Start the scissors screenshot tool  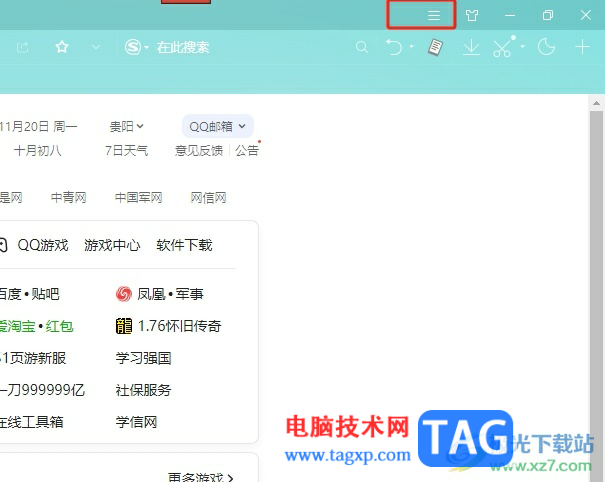pyautogui.click(x=504, y=47)
